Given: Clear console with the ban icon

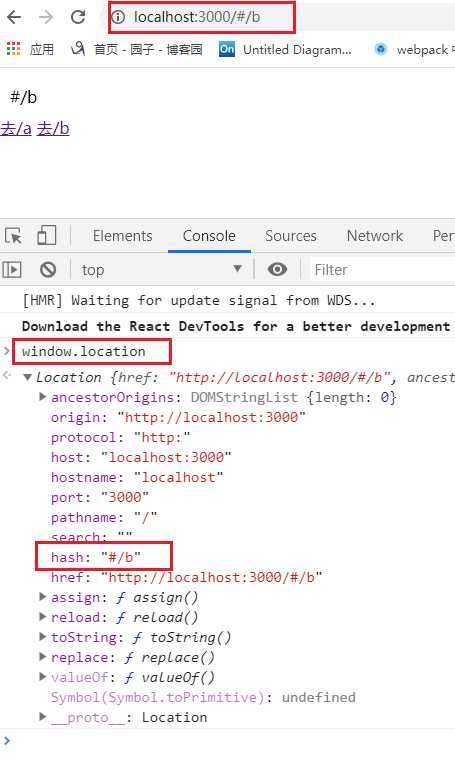Looking at the screenshot, I should (x=48, y=269).
